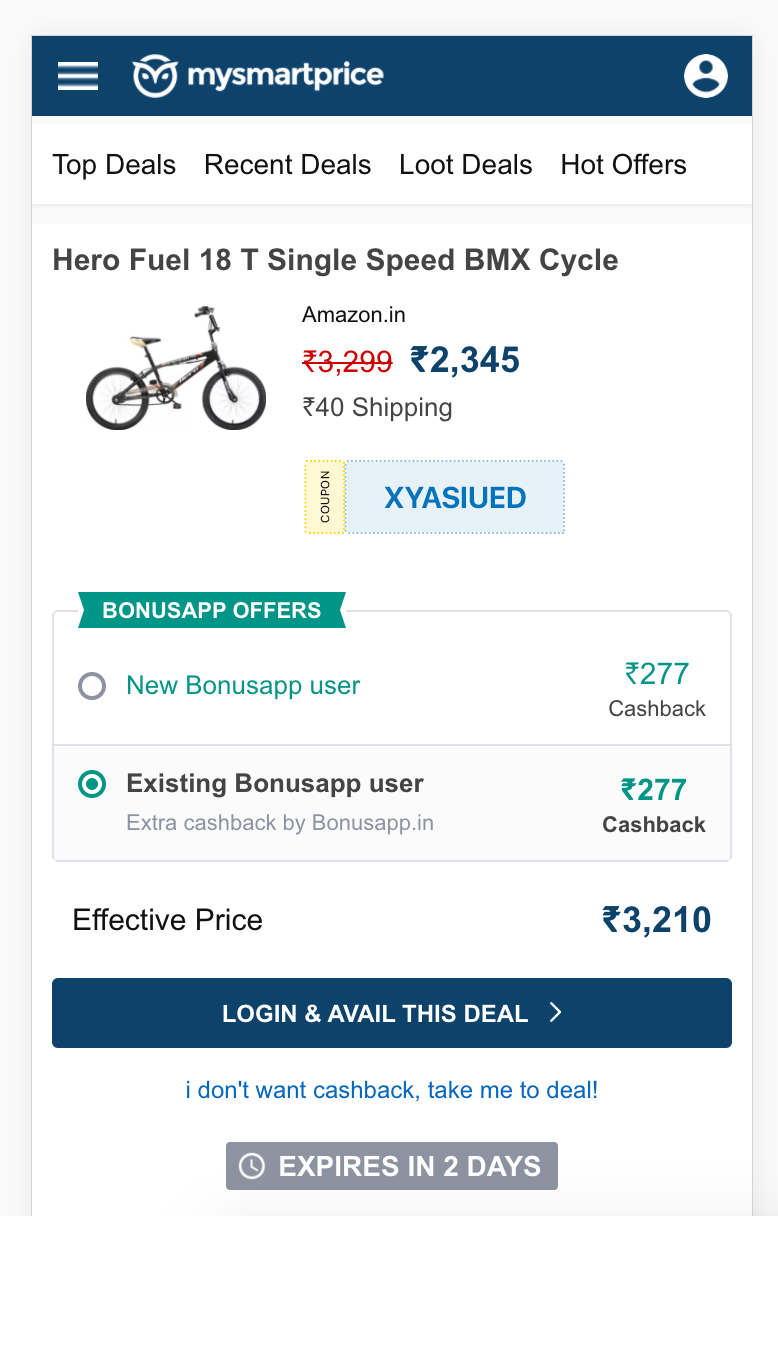The height and width of the screenshot is (1350, 778).
Task: Click the BONUSAPP OFFERS ribbon label
Action: (211, 610)
